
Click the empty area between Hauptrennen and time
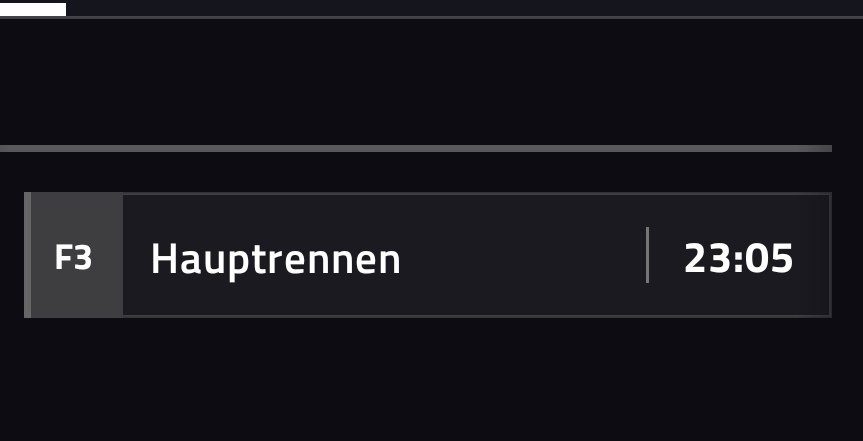[x=520, y=256]
